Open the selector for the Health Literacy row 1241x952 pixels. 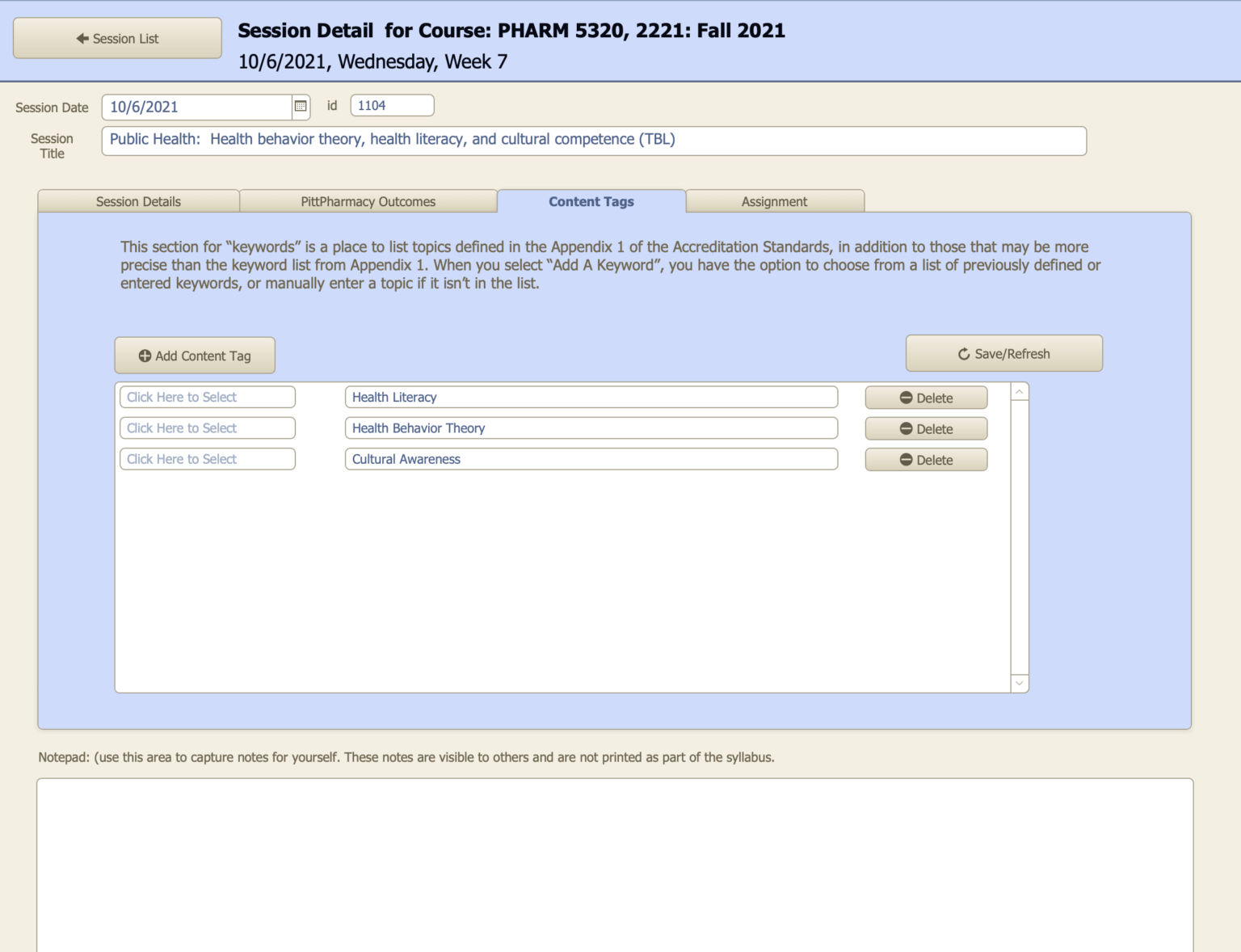click(207, 397)
